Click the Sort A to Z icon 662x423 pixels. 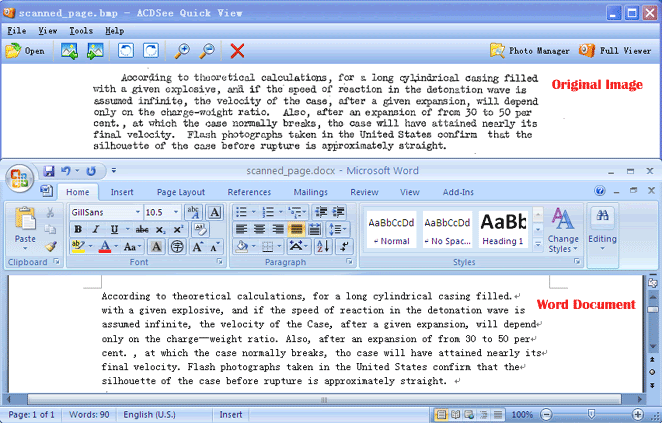[x=323, y=247]
